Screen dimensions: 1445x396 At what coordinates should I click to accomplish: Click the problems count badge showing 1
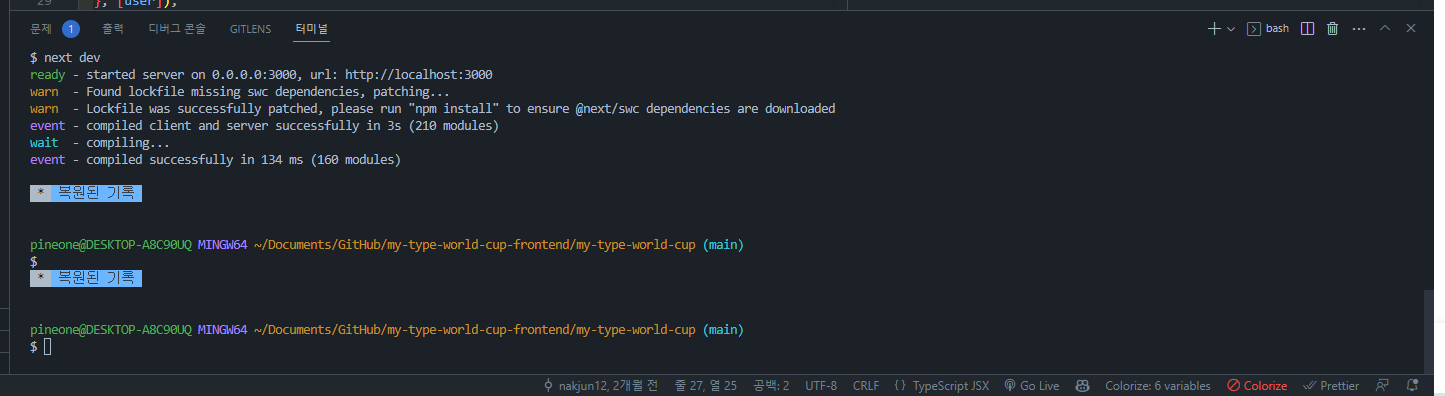71,29
